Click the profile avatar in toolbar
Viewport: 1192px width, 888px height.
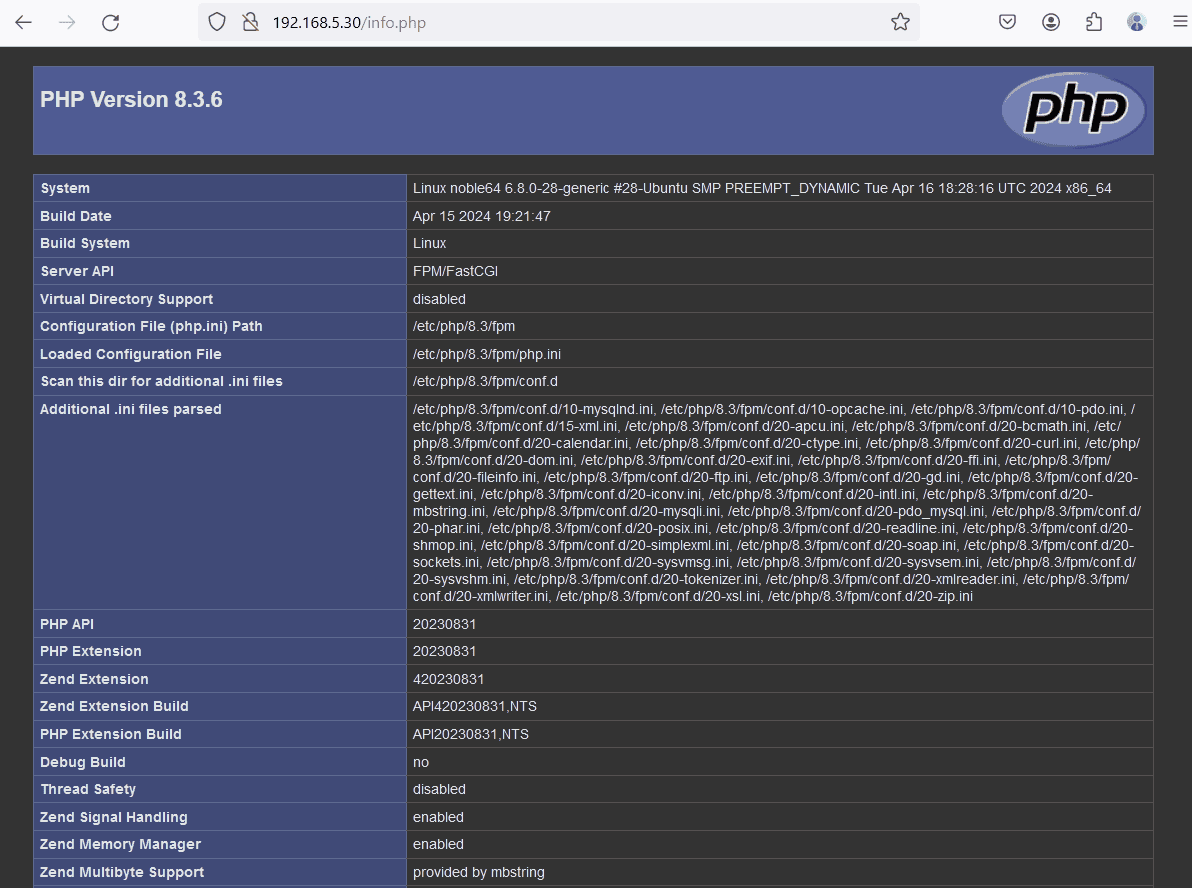click(1136, 22)
